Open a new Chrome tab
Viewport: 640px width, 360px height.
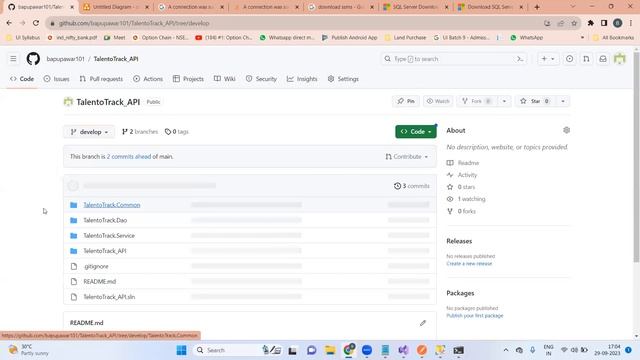537,7
